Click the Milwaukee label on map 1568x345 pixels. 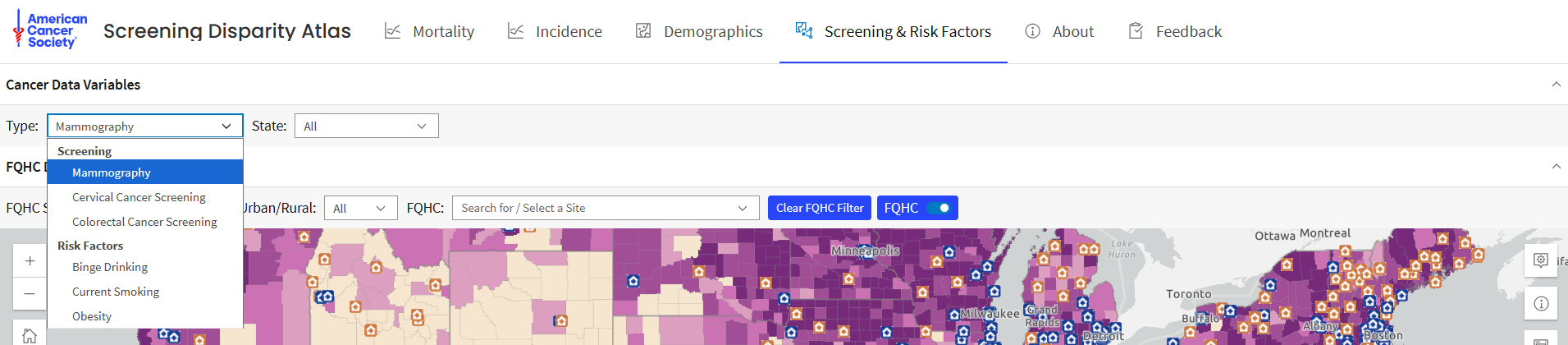(990, 314)
